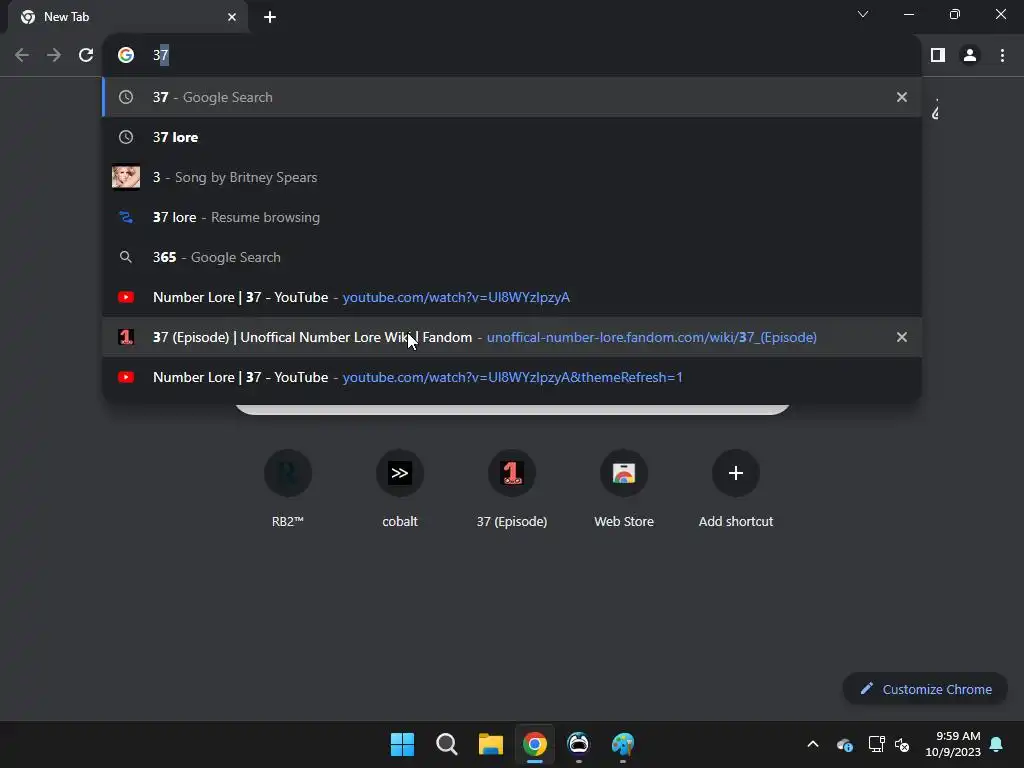Open the clock showing 9:59 AM
This screenshot has height=768, width=1024.
(953, 744)
